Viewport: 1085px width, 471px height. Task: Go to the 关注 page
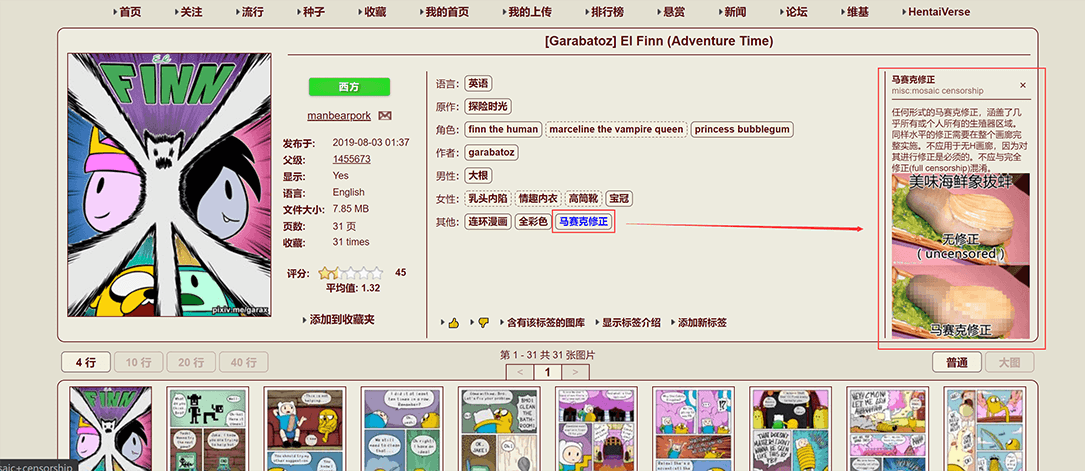192,12
